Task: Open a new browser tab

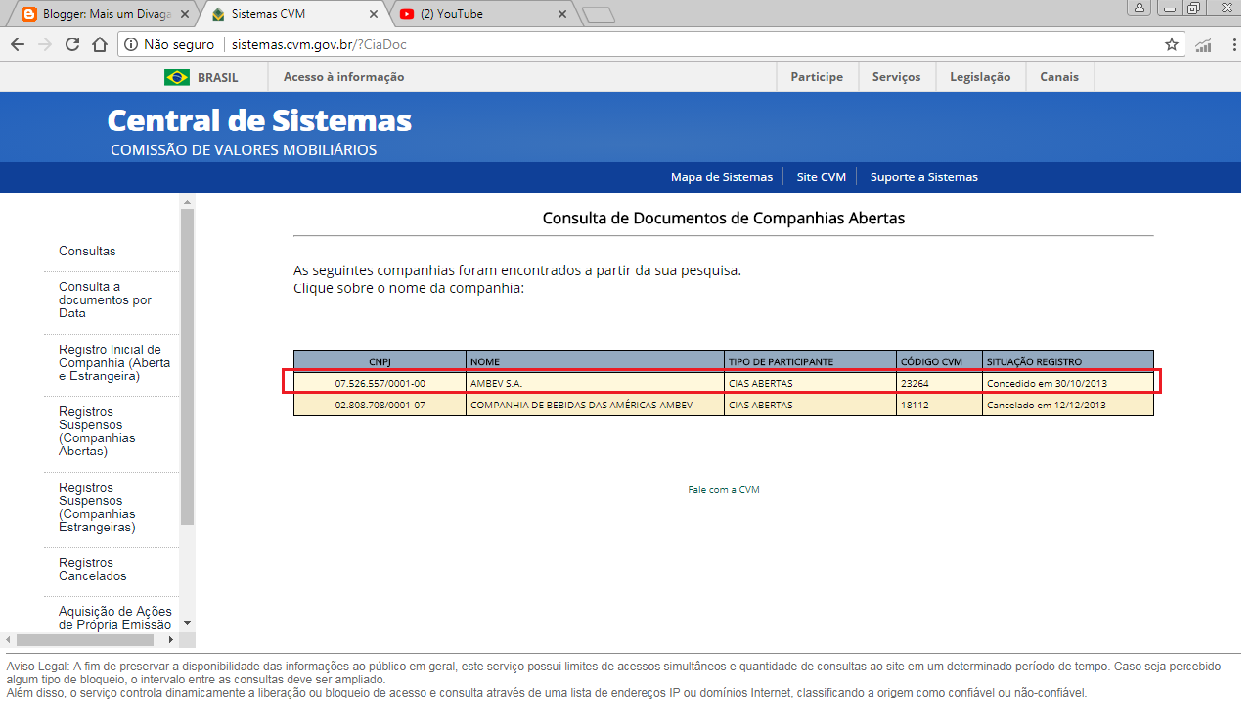Action: 598,15
